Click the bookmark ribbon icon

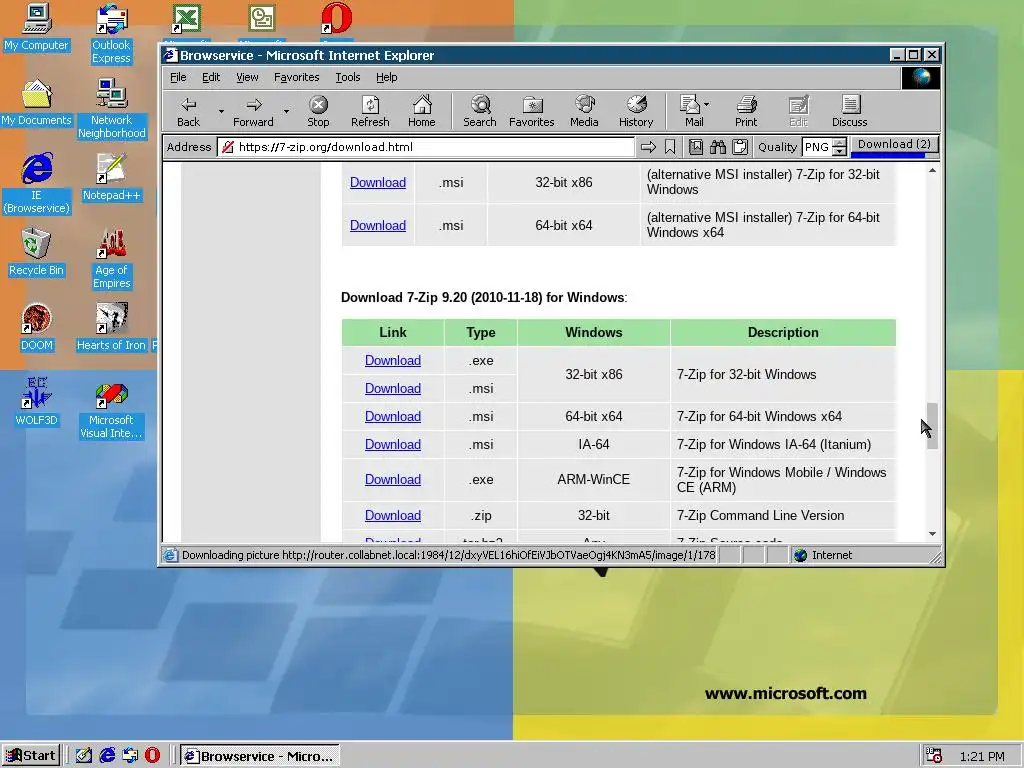tap(670, 147)
